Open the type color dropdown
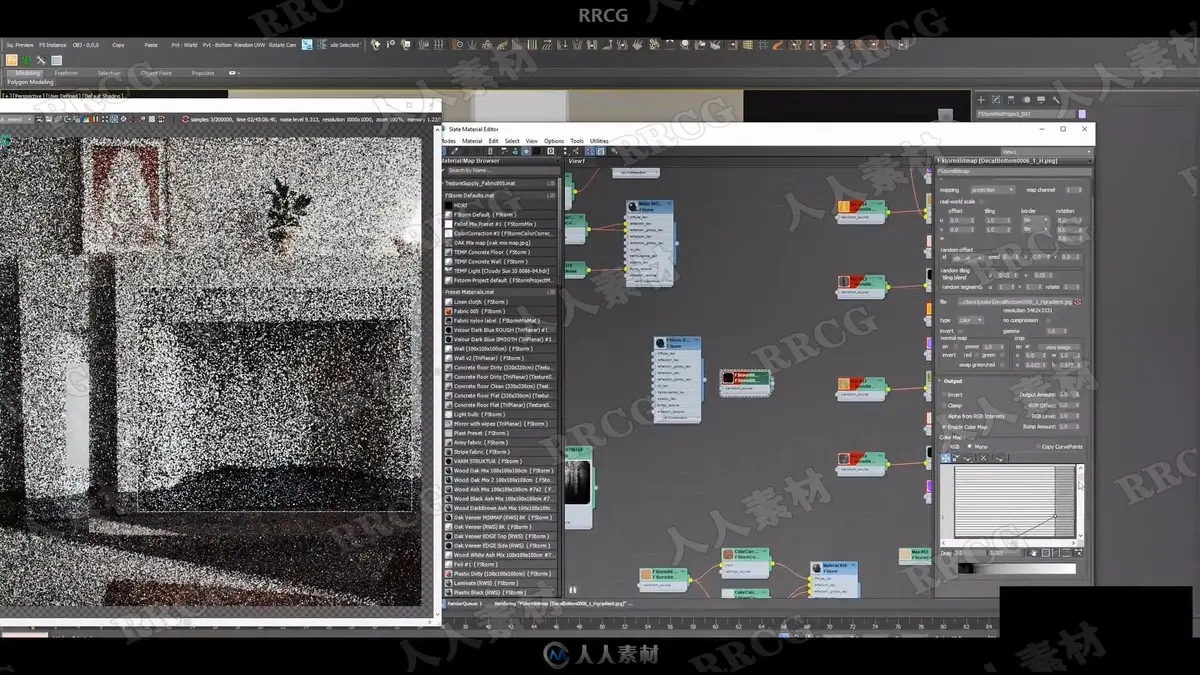The height and width of the screenshot is (675, 1200). click(x=970, y=320)
